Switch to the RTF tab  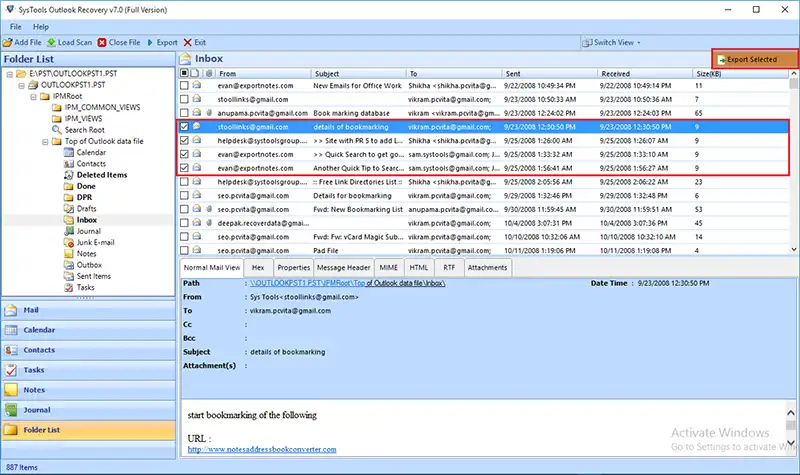(x=449, y=267)
